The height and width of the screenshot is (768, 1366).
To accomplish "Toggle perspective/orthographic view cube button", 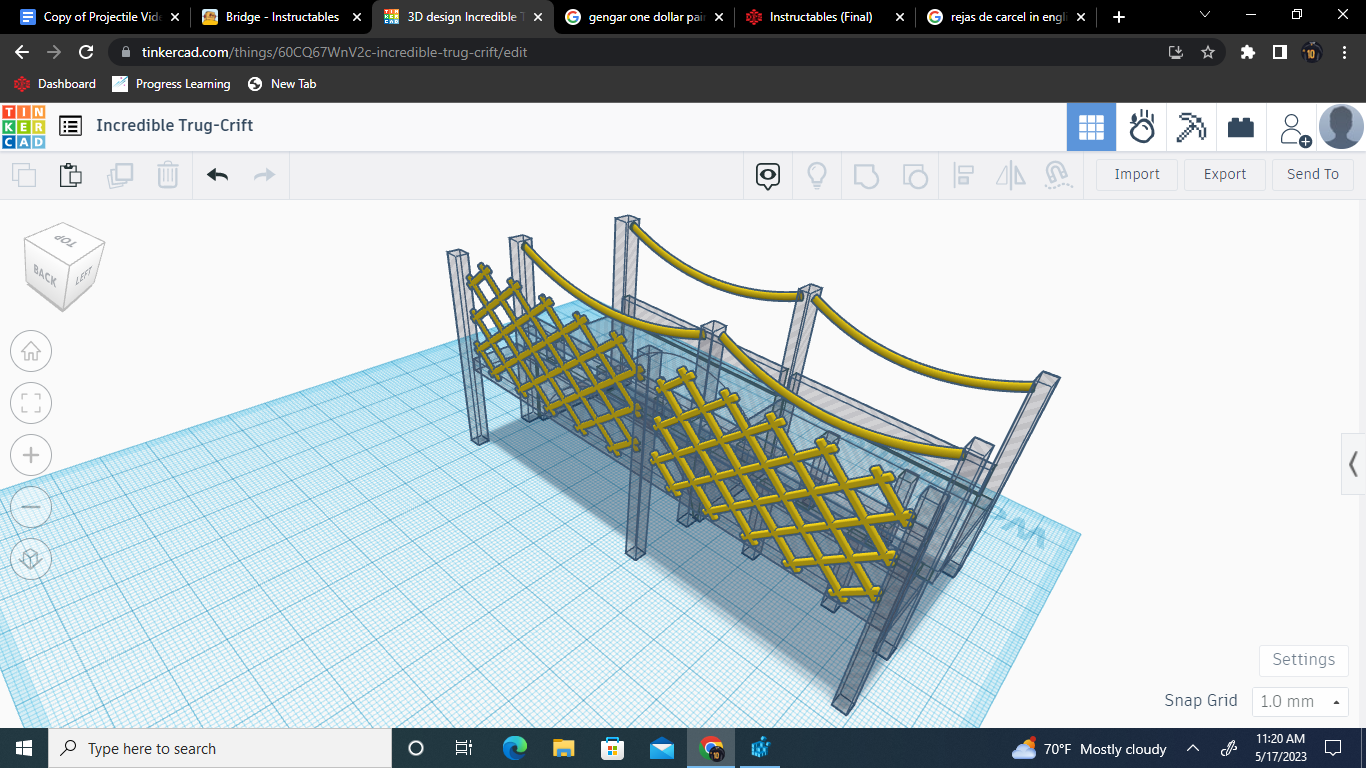I will (x=31, y=559).
